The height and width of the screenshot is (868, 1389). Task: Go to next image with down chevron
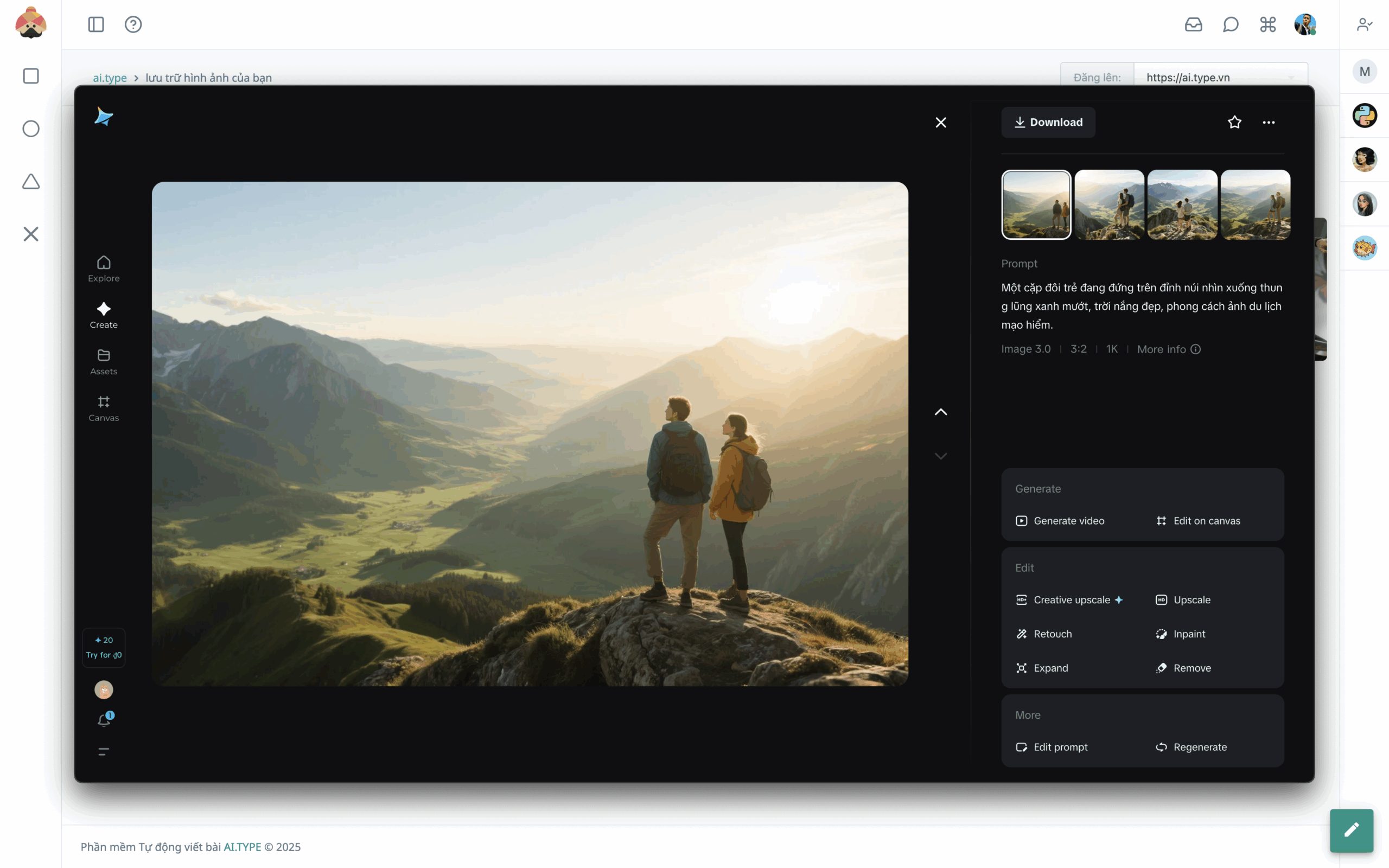coord(941,456)
